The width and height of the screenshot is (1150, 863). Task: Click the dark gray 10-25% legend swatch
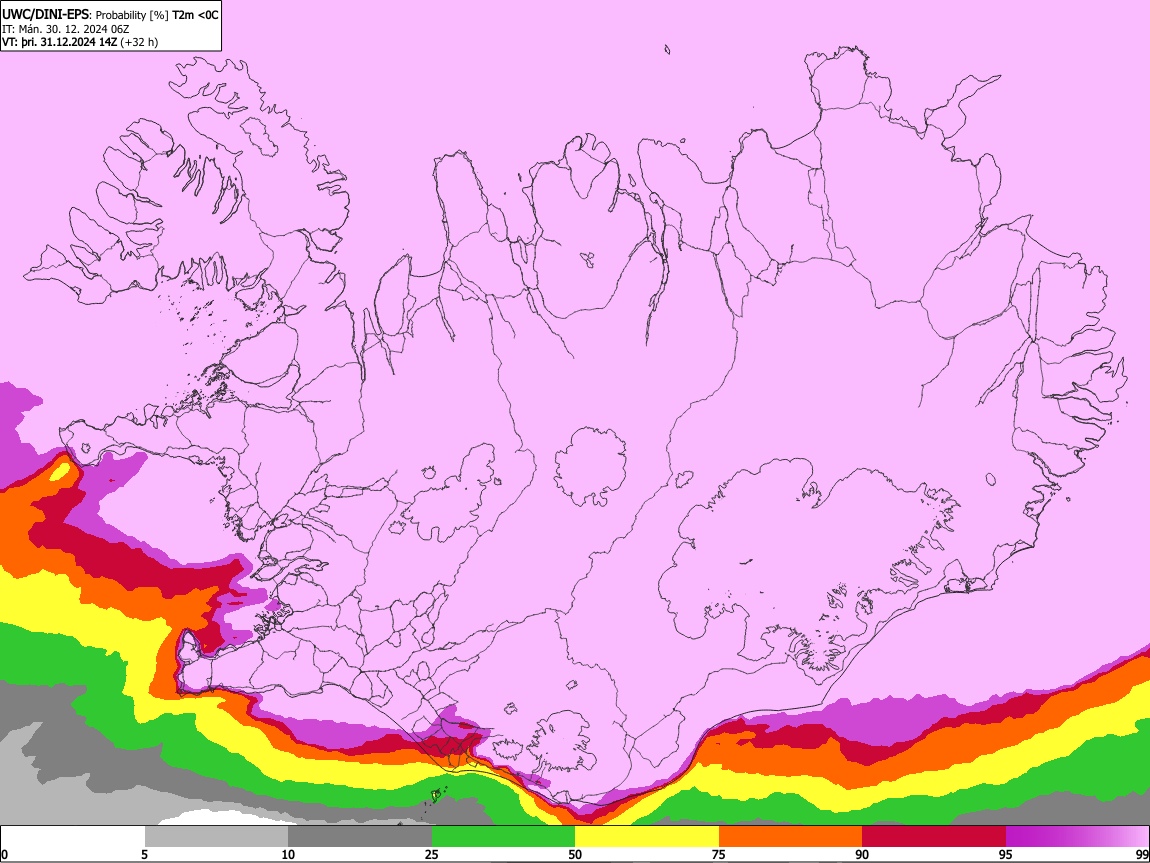360,837
